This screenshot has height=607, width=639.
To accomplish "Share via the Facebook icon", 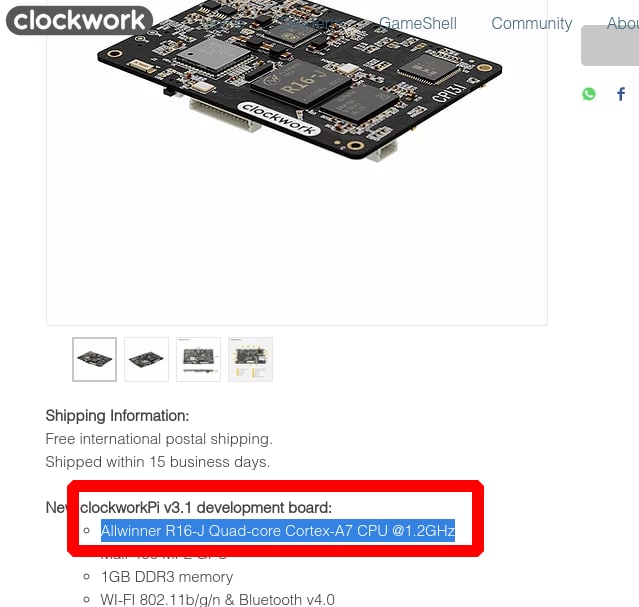I will (x=621, y=94).
